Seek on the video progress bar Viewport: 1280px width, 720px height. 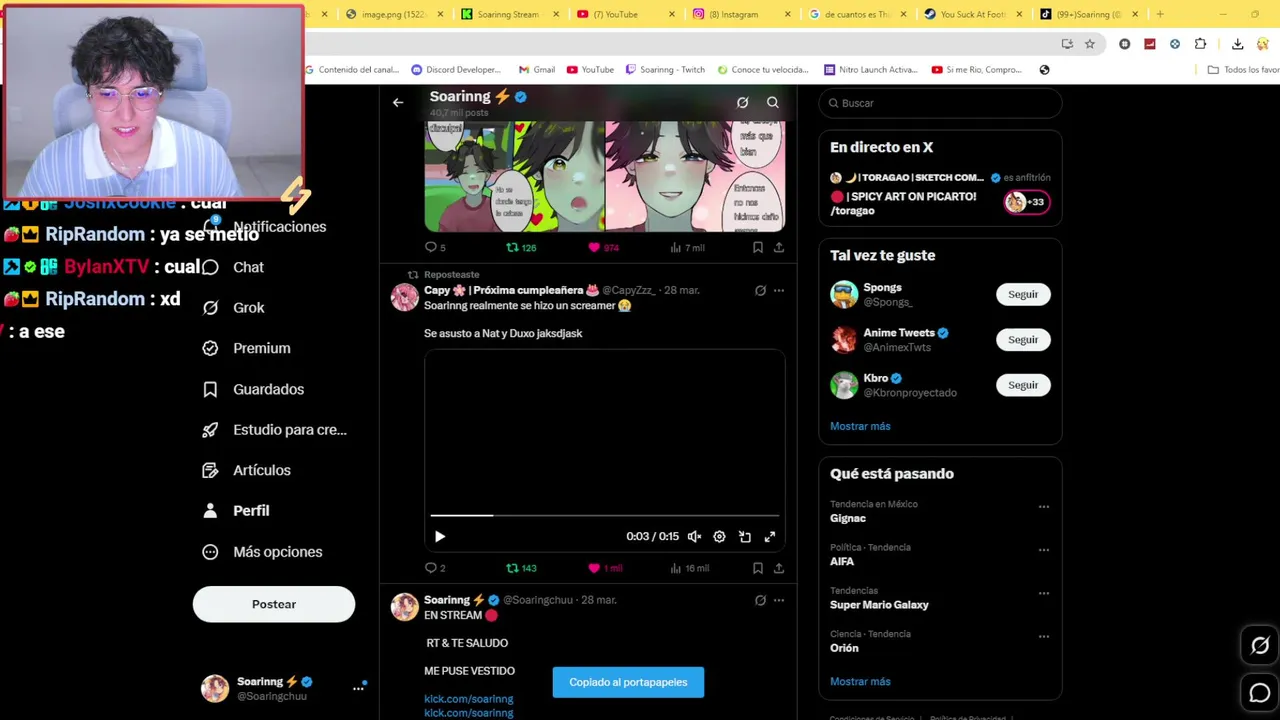(x=605, y=515)
